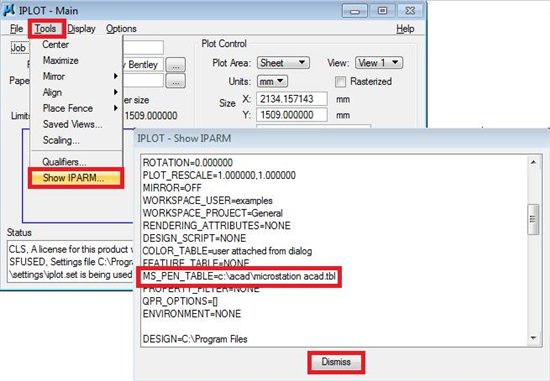This screenshot has width=550, height=381.
Task: Minimize the IPLOT Main window
Action: 355,11
